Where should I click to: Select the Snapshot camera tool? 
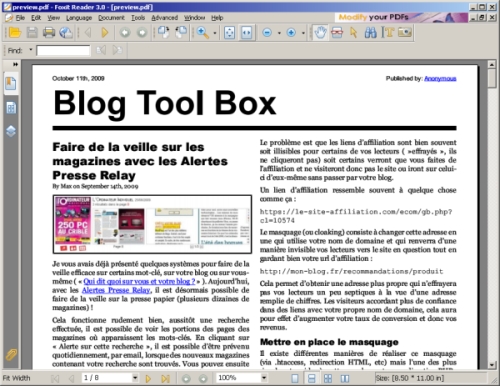point(405,32)
